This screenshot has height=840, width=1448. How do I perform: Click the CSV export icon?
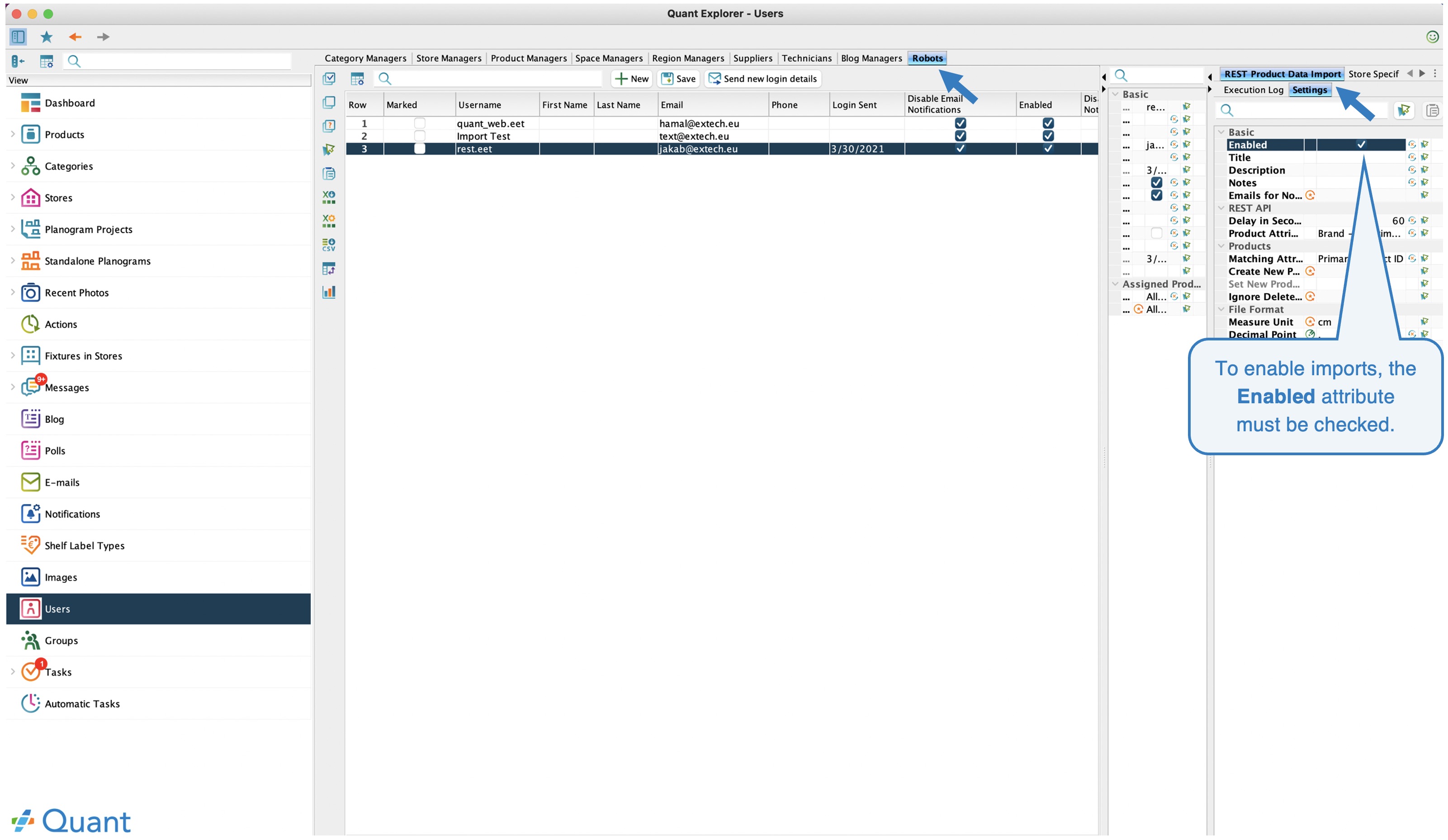pos(329,245)
